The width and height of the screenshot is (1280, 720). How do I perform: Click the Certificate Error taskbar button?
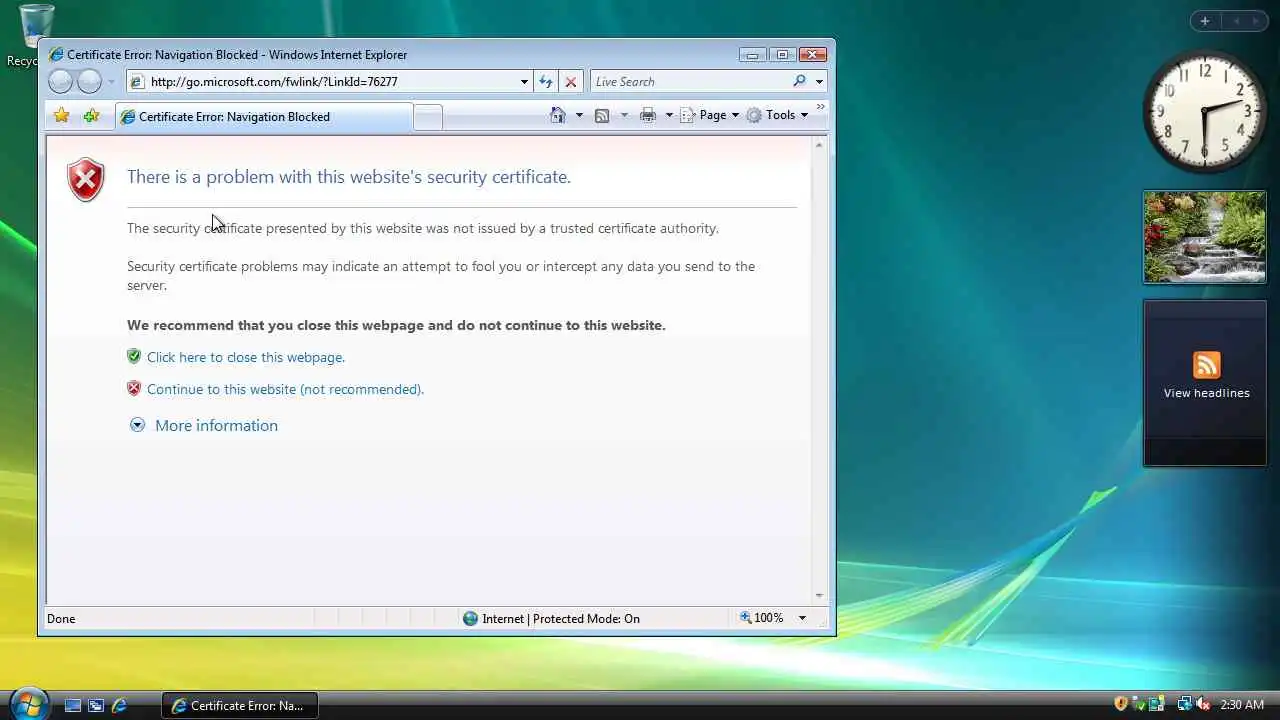(x=239, y=705)
